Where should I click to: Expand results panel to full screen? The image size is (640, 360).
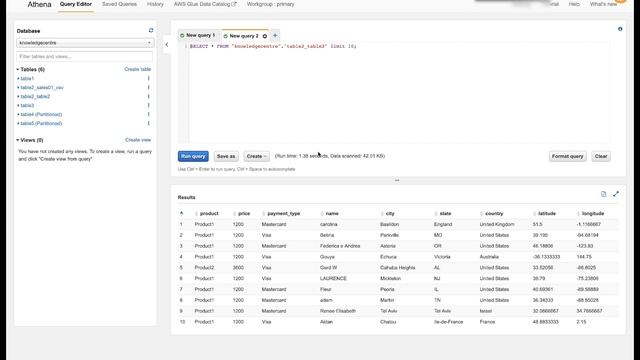616,194
